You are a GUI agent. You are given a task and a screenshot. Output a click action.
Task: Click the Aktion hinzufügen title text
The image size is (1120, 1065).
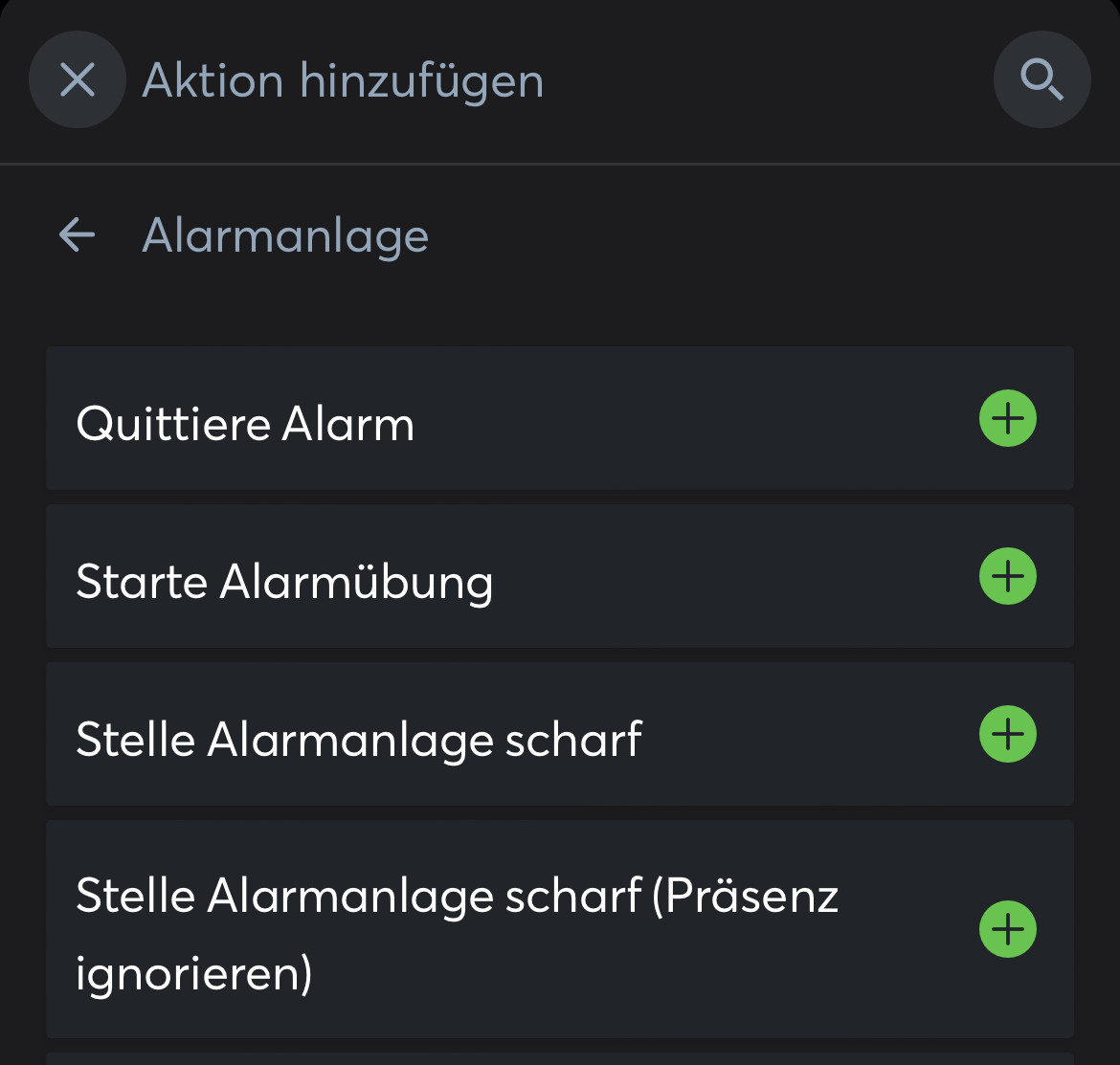[x=343, y=80]
